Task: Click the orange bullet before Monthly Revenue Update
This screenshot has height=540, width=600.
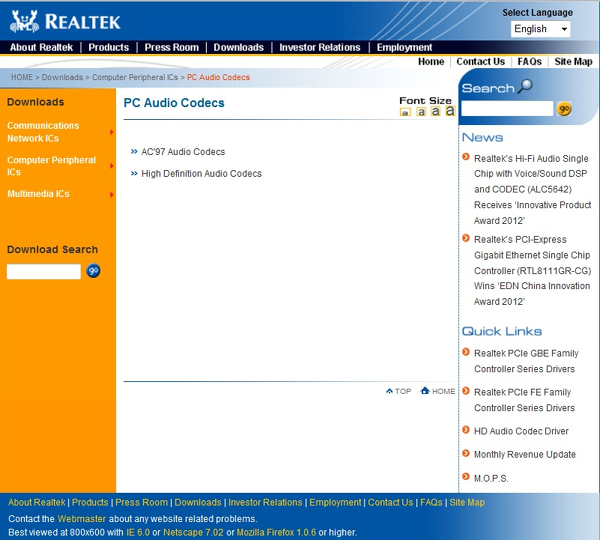Action: tap(466, 453)
